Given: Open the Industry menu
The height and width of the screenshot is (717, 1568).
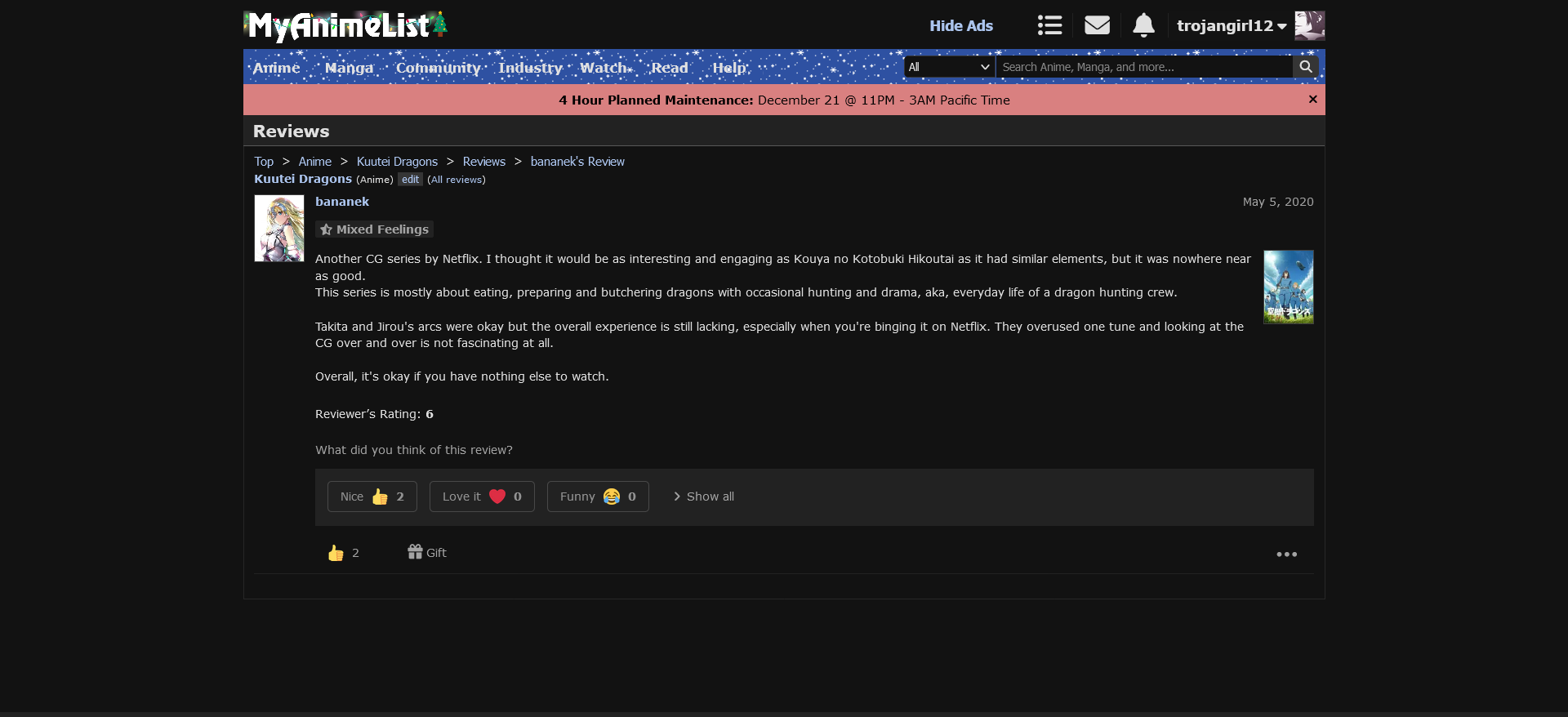Looking at the screenshot, I should click(x=531, y=68).
